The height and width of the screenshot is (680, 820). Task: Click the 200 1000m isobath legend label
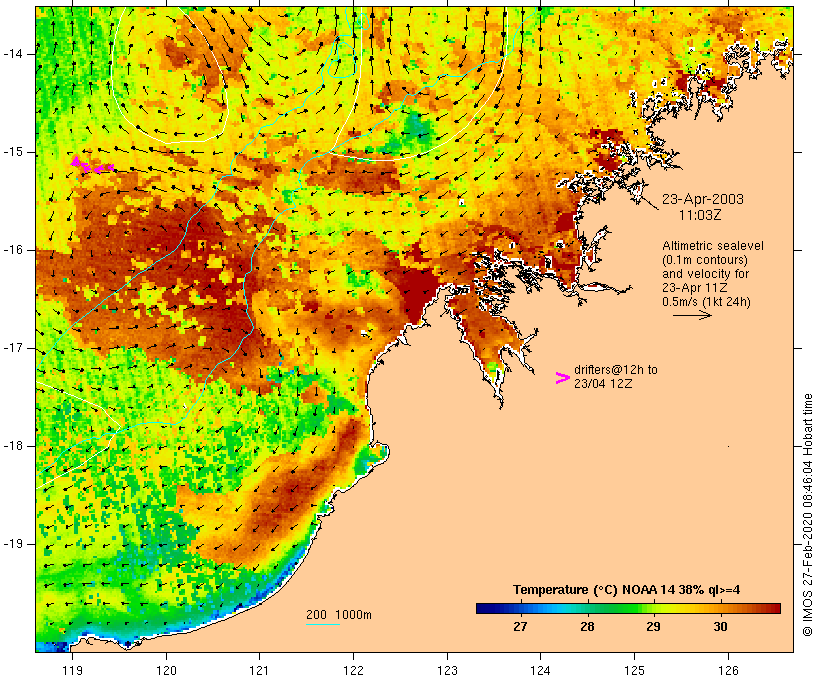click(x=339, y=615)
